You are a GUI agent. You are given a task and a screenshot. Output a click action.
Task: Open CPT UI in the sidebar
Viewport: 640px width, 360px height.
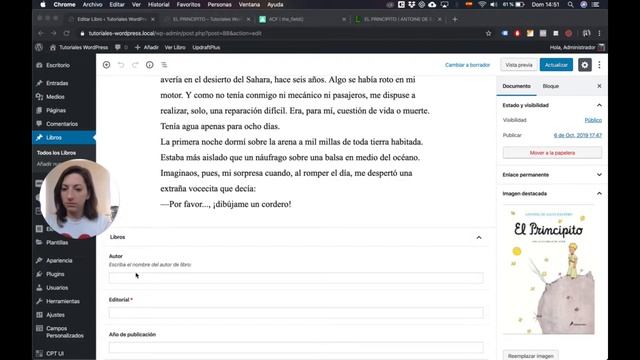pyautogui.click(x=55, y=353)
